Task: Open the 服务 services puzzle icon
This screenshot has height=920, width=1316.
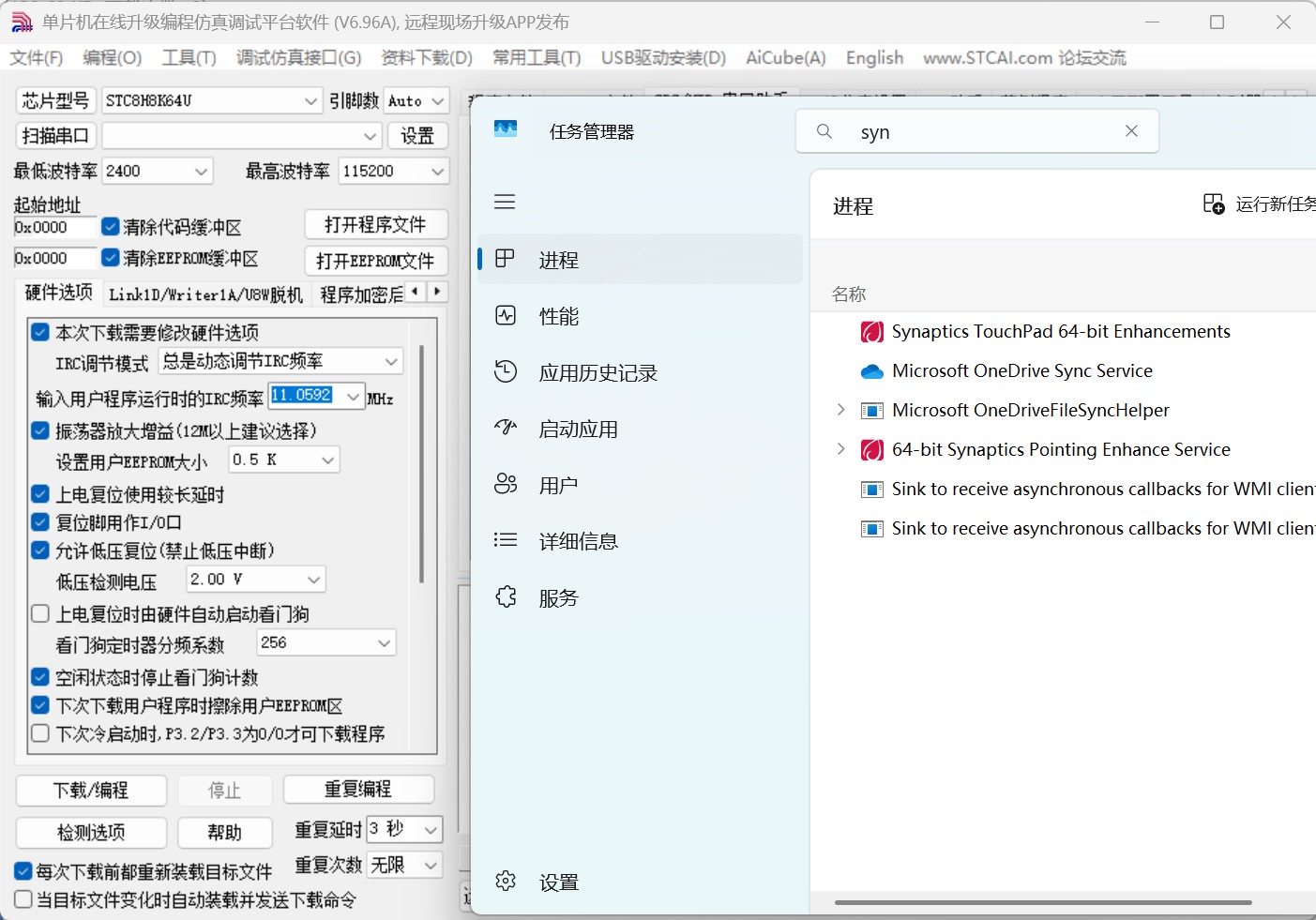Action: (x=506, y=597)
